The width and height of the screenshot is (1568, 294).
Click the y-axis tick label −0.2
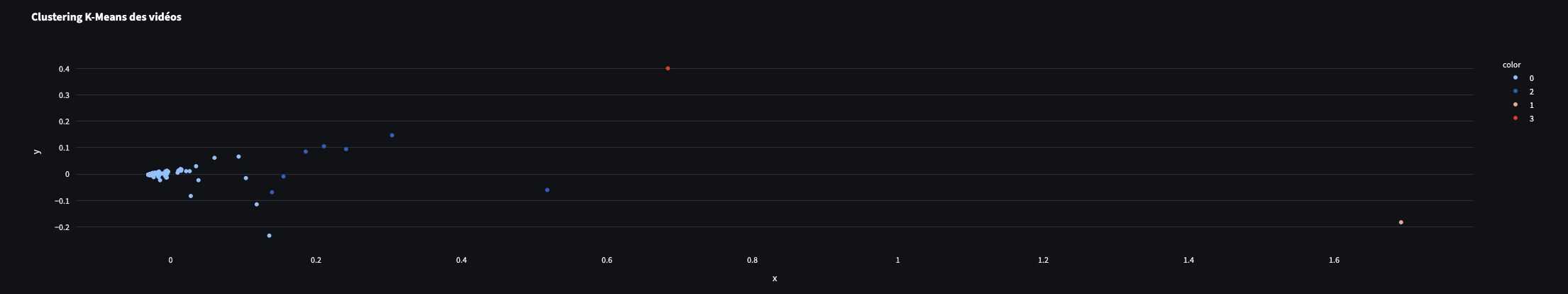click(x=62, y=227)
